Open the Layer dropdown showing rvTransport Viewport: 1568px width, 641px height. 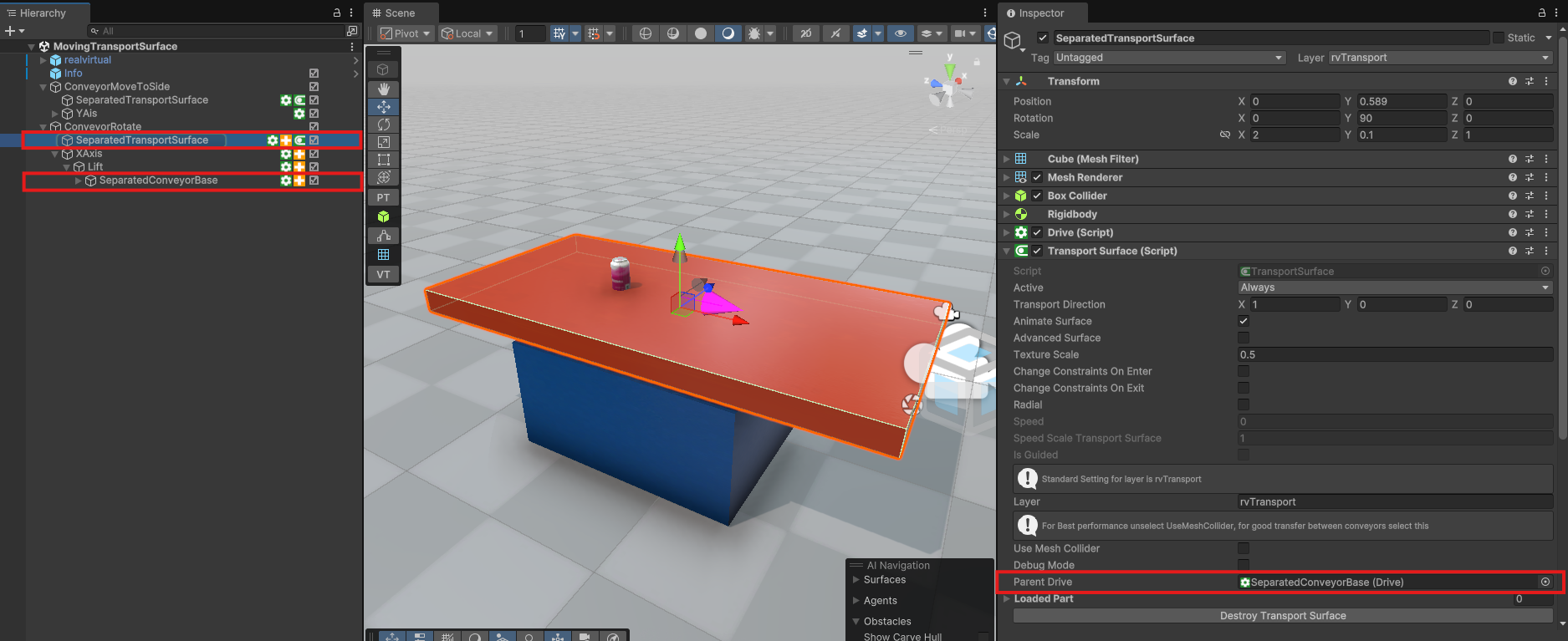coord(1440,58)
